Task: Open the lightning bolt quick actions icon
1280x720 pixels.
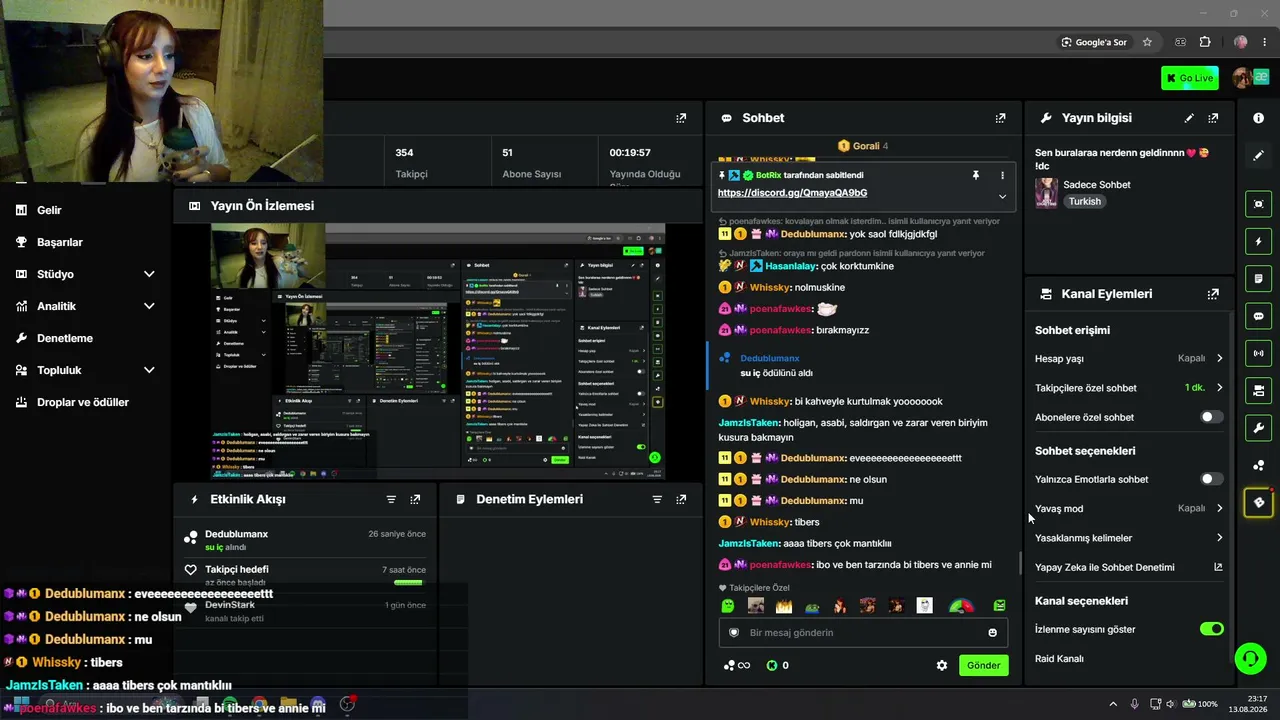Action: [1258, 241]
